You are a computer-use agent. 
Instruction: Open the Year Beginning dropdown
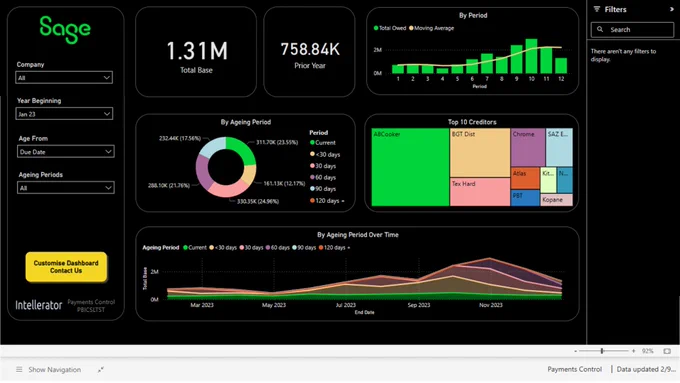[64, 114]
